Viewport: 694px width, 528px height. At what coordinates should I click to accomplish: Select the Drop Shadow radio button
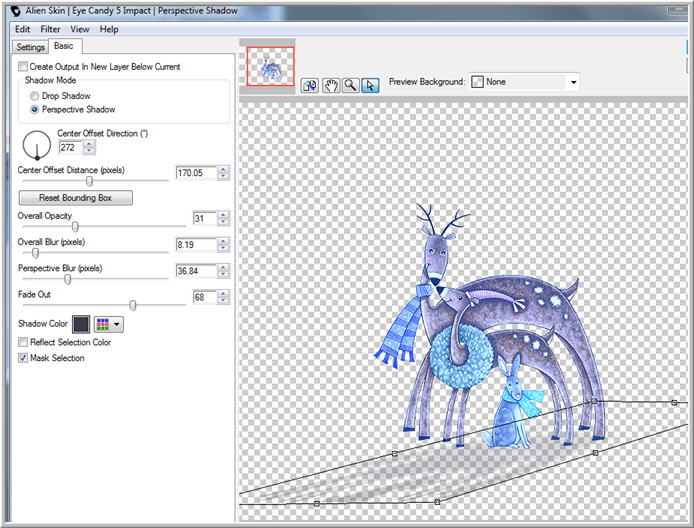[34, 96]
